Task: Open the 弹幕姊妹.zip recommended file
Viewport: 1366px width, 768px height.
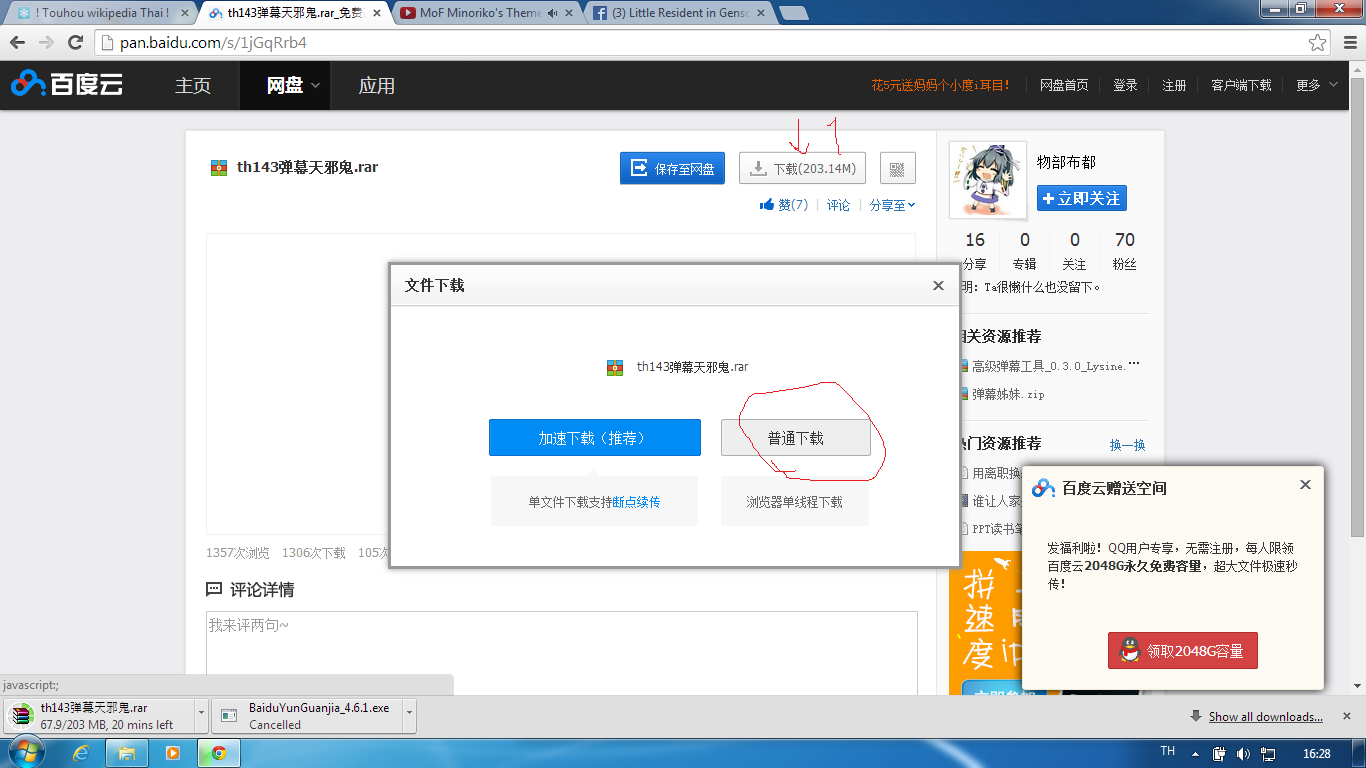Action: 1008,394
